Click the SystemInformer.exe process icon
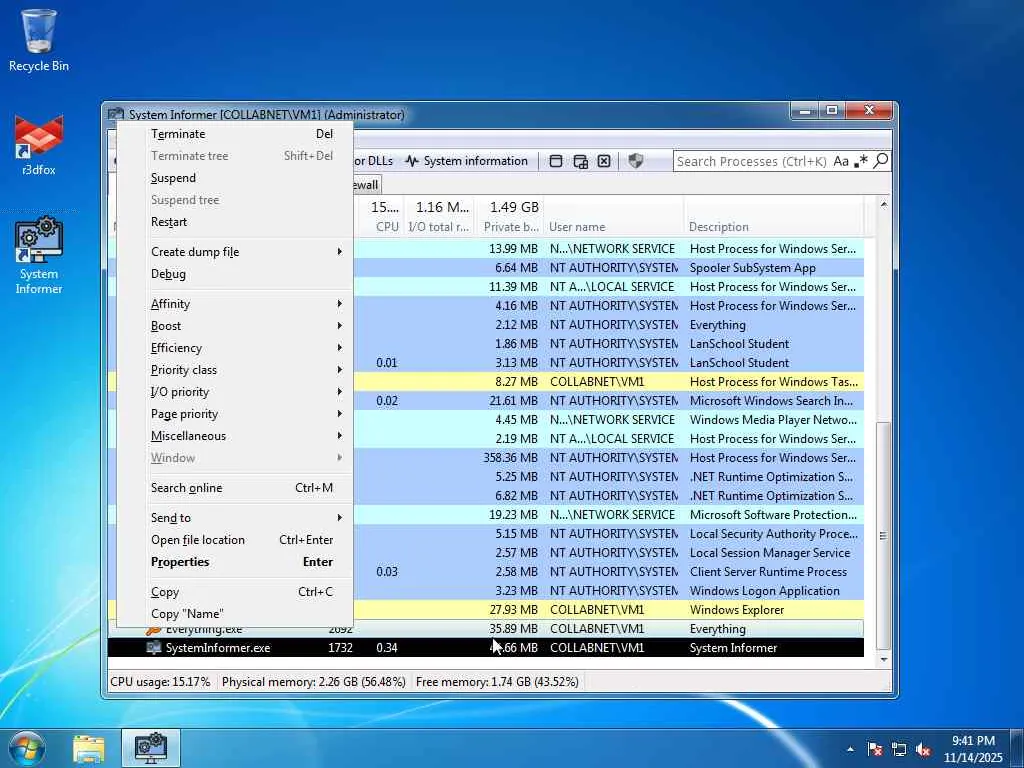This screenshot has height=768, width=1024. (x=153, y=648)
